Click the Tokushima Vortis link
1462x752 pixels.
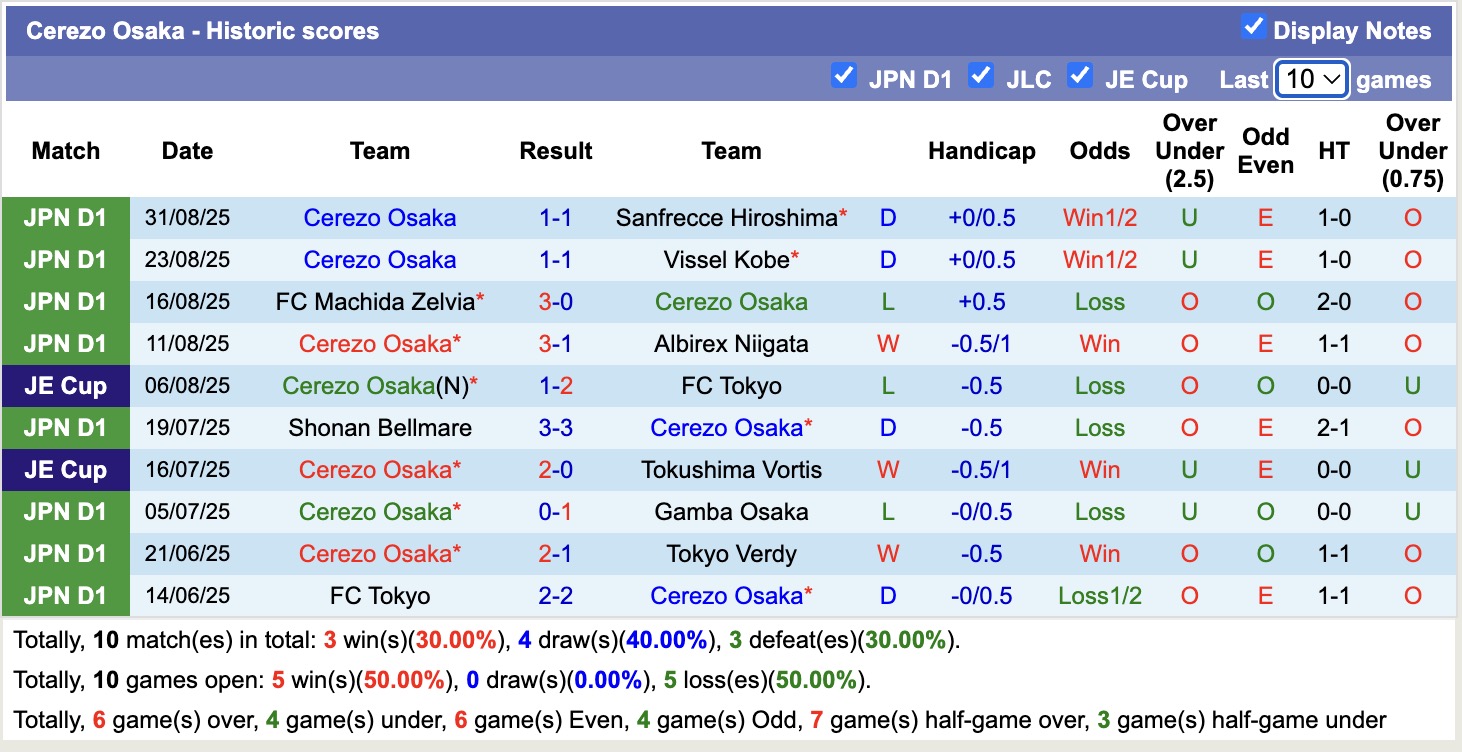click(731, 469)
